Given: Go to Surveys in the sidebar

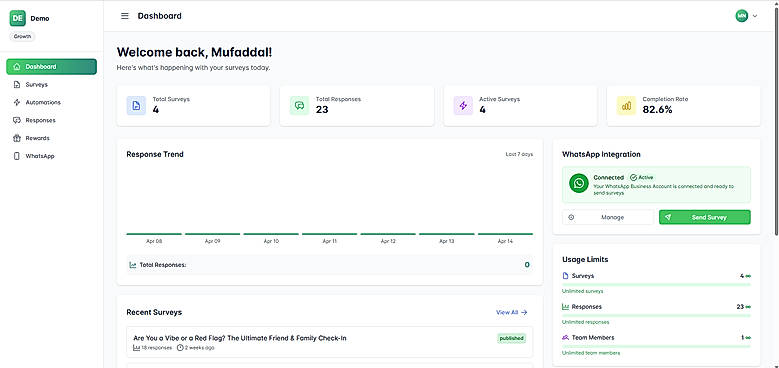Looking at the screenshot, I should [x=52, y=84].
